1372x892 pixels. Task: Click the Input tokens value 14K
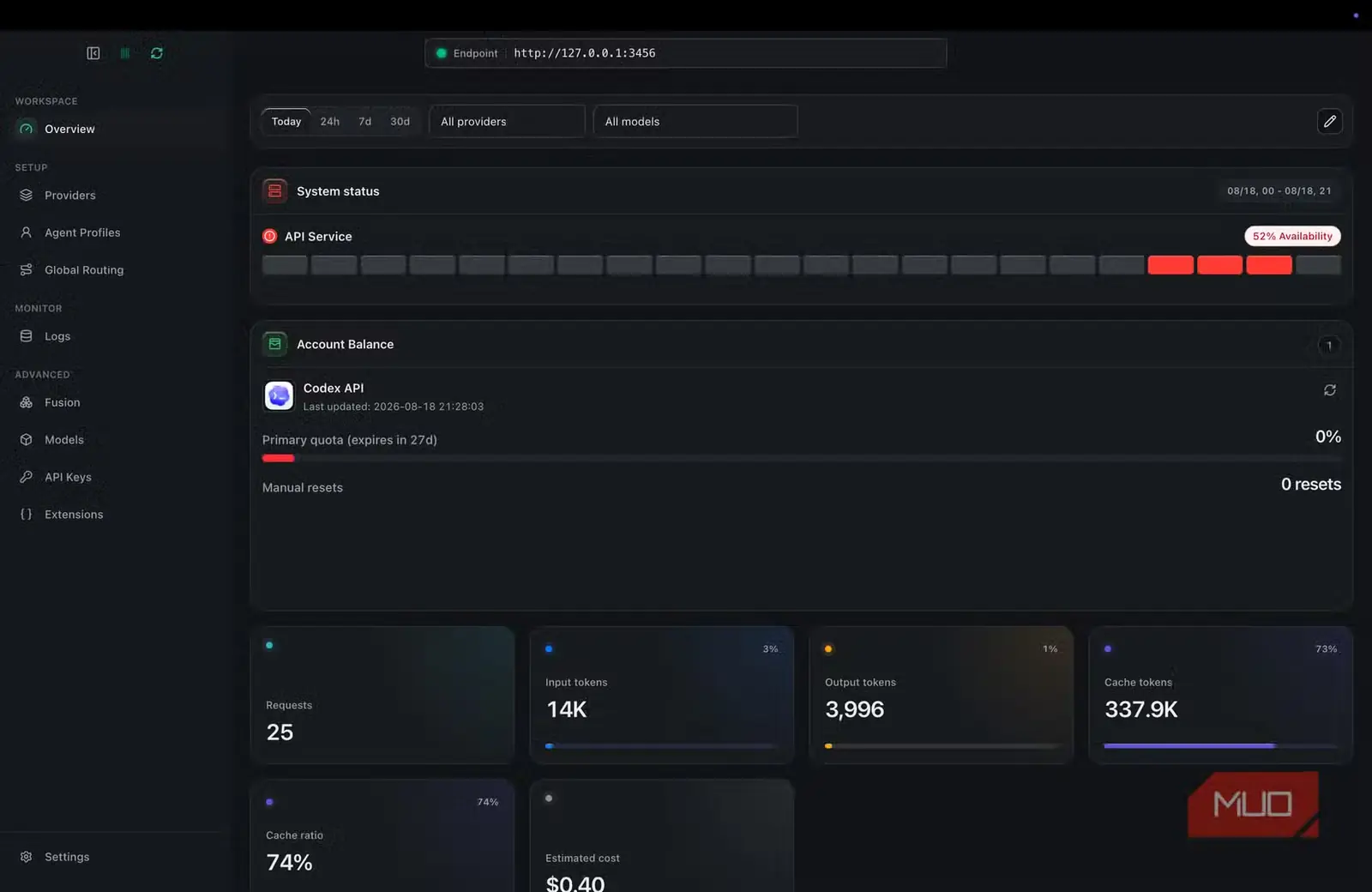567,710
